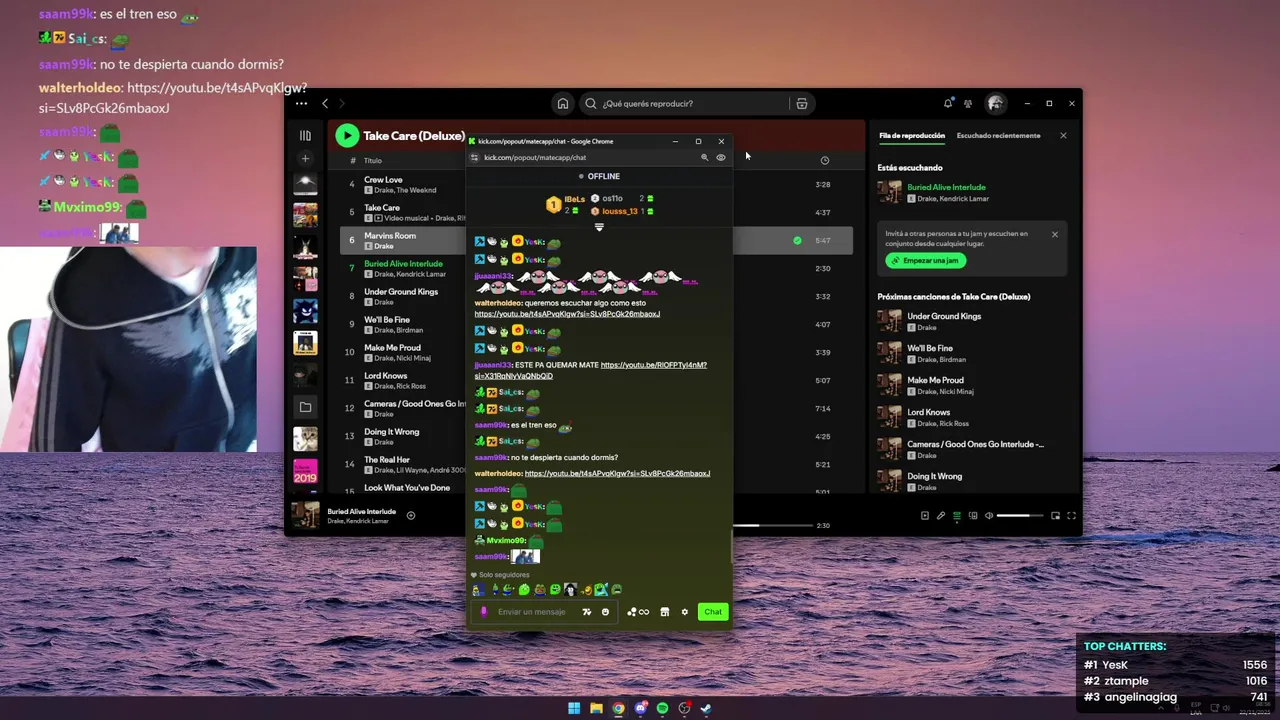Click 'Enviar un mensaje' chat input

click(x=531, y=612)
